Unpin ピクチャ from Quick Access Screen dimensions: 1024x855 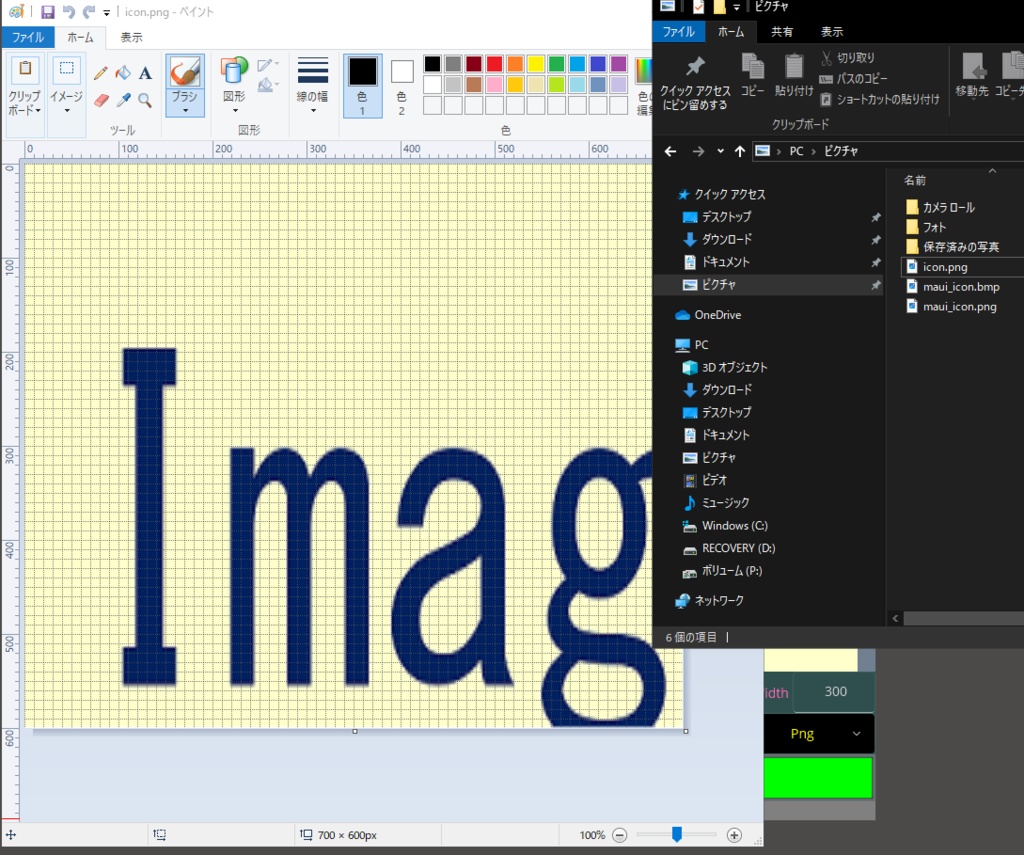pyautogui.click(x=875, y=285)
